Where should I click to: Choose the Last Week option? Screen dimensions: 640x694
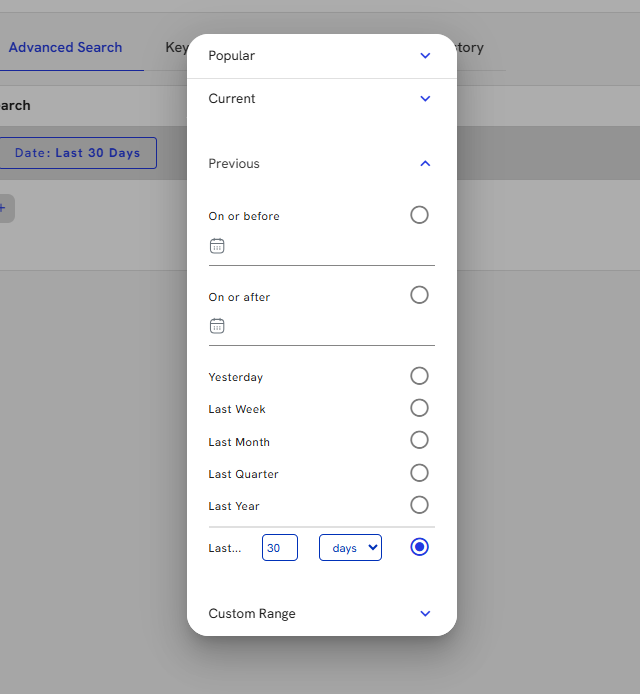pos(419,408)
